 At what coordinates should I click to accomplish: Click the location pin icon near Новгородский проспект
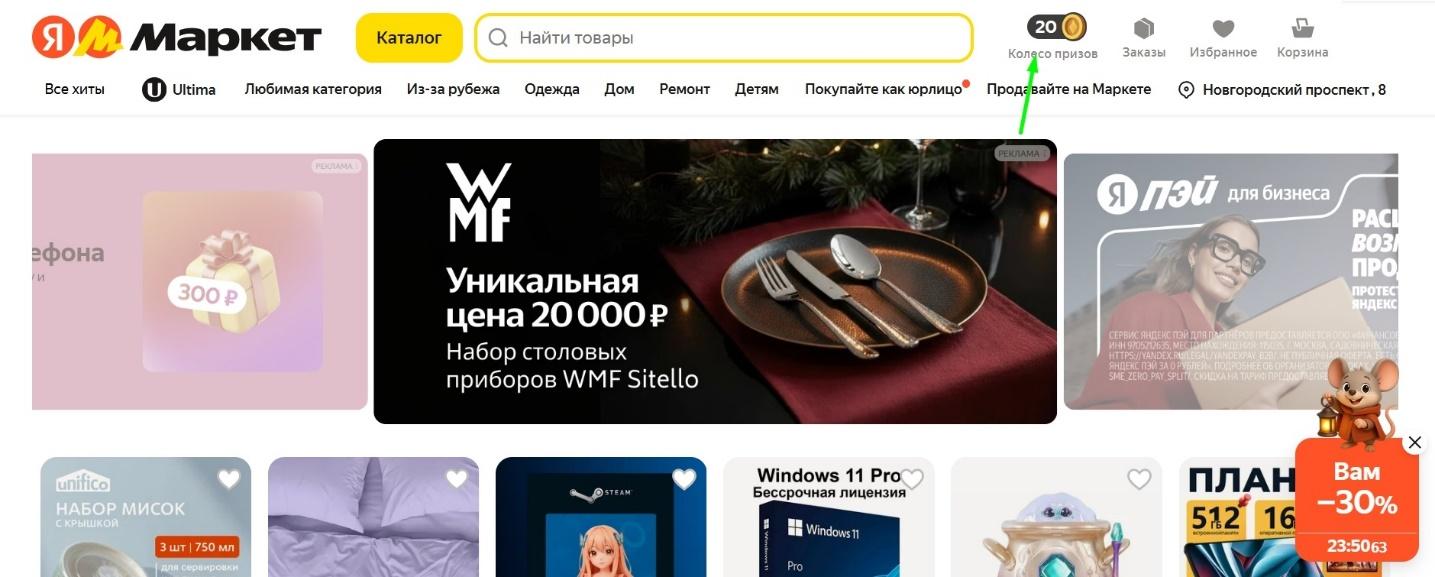(x=1187, y=90)
